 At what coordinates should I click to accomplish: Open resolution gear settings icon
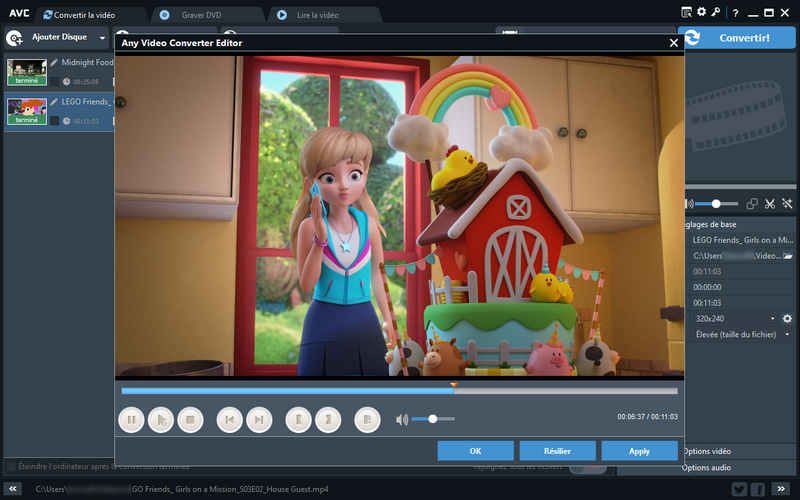787,318
